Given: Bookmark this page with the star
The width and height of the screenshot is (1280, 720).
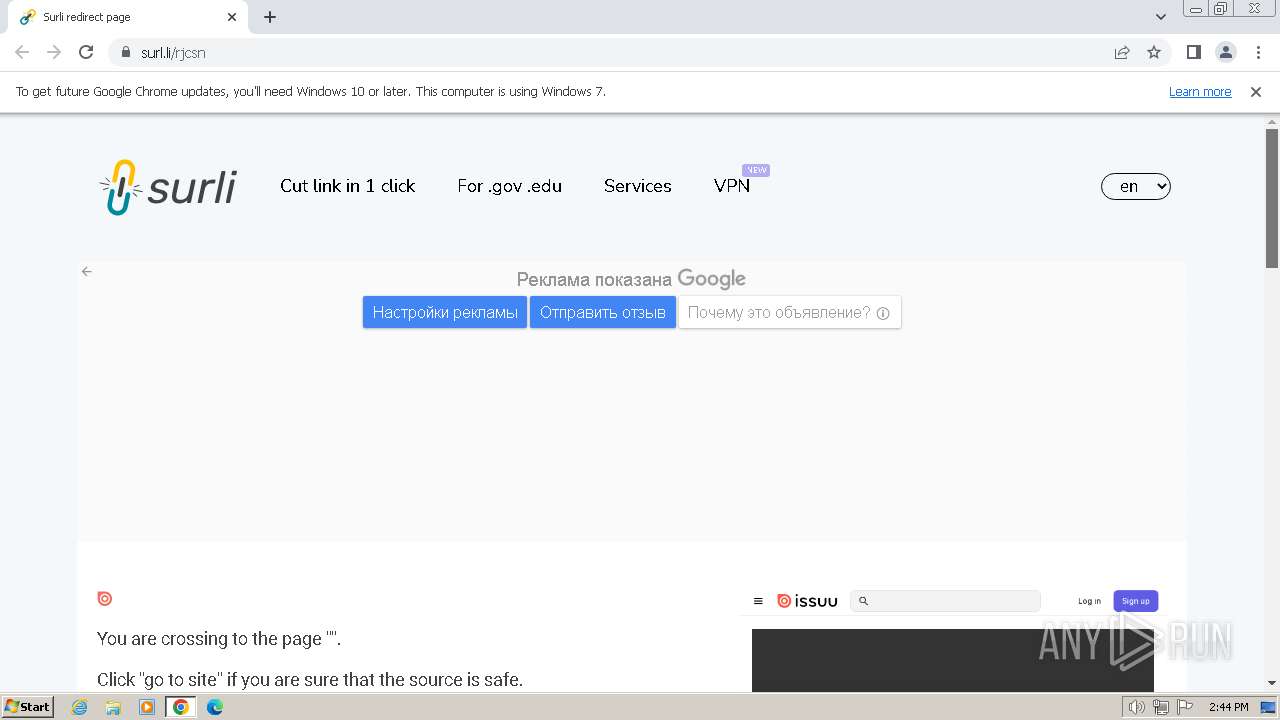Looking at the screenshot, I should pyautogui.click(x=1154, y=53).
